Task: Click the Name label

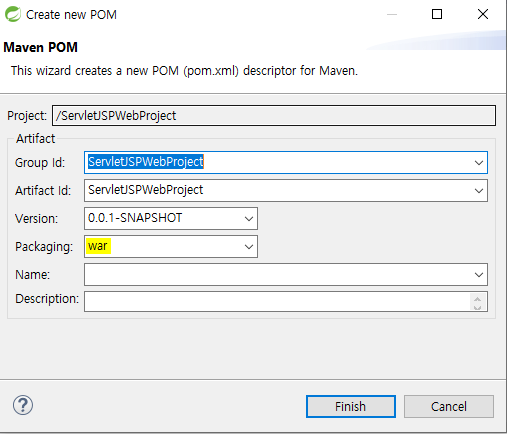Action: pyautogui.click(x=33, y=275)
